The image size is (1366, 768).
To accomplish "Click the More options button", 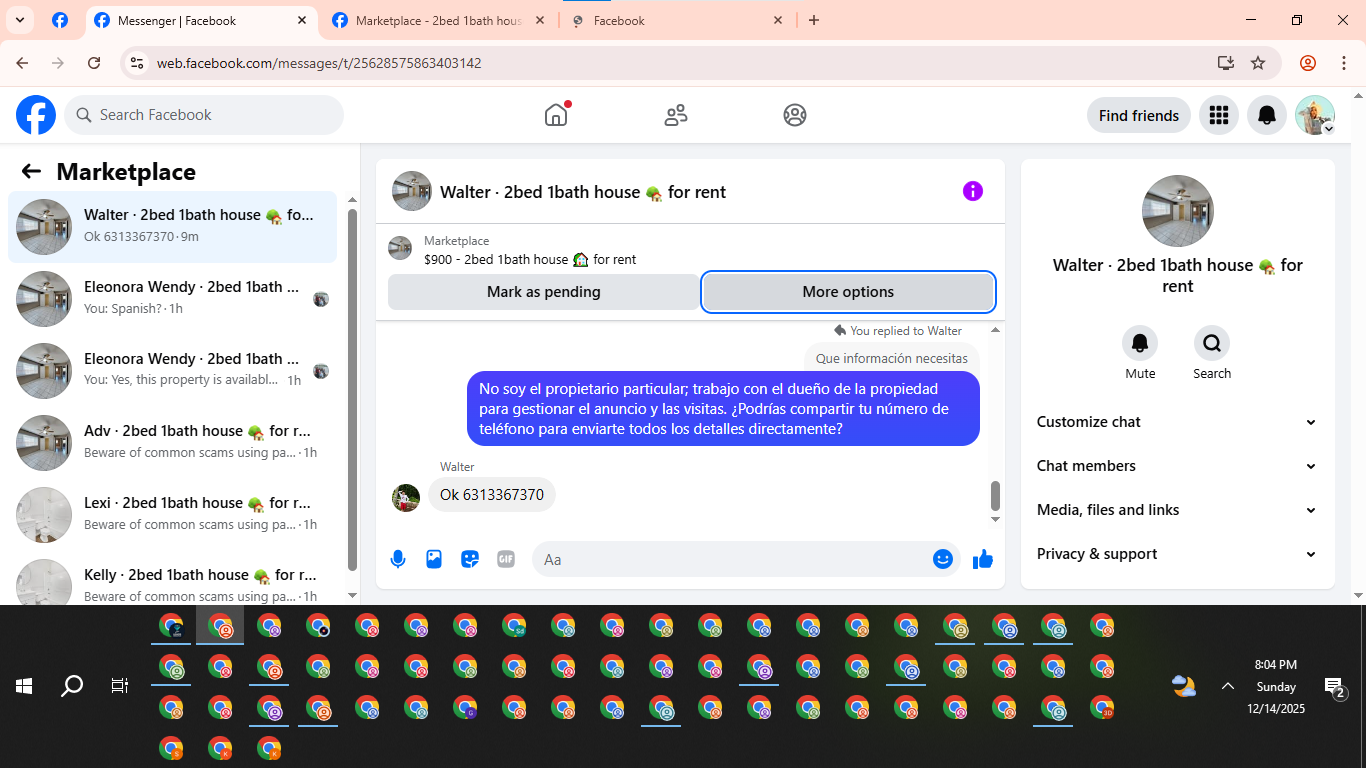I will pos(848,292).
